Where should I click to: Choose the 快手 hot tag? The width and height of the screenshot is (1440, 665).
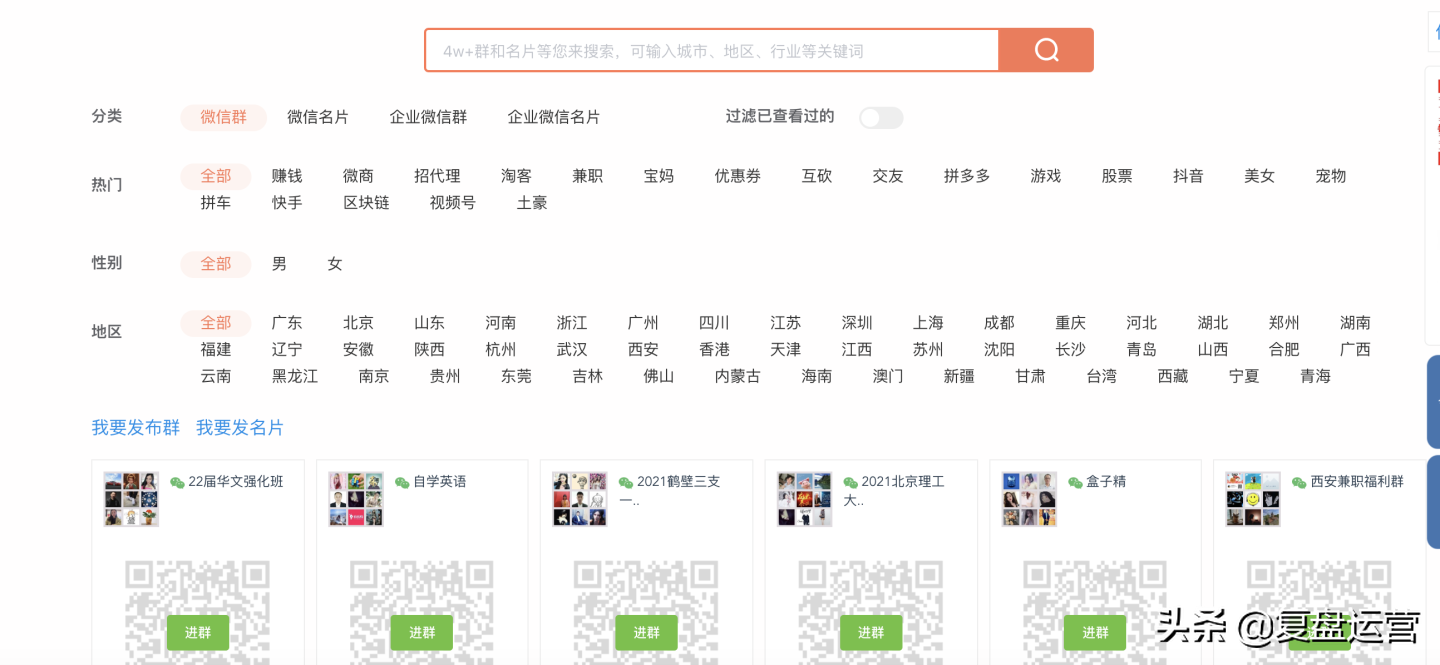(287, 203)
